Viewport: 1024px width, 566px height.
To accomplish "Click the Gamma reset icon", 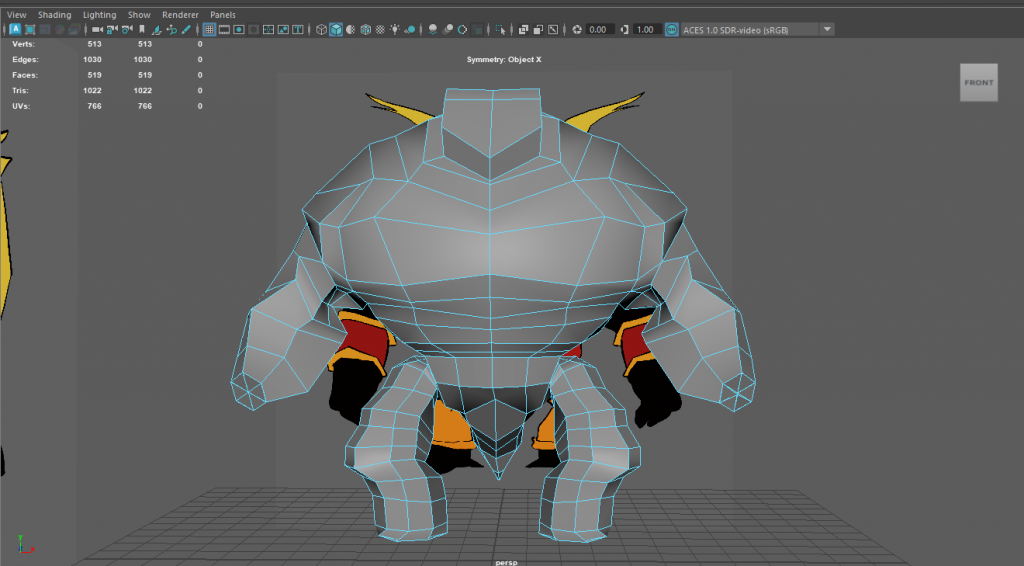I will (624, 29).
